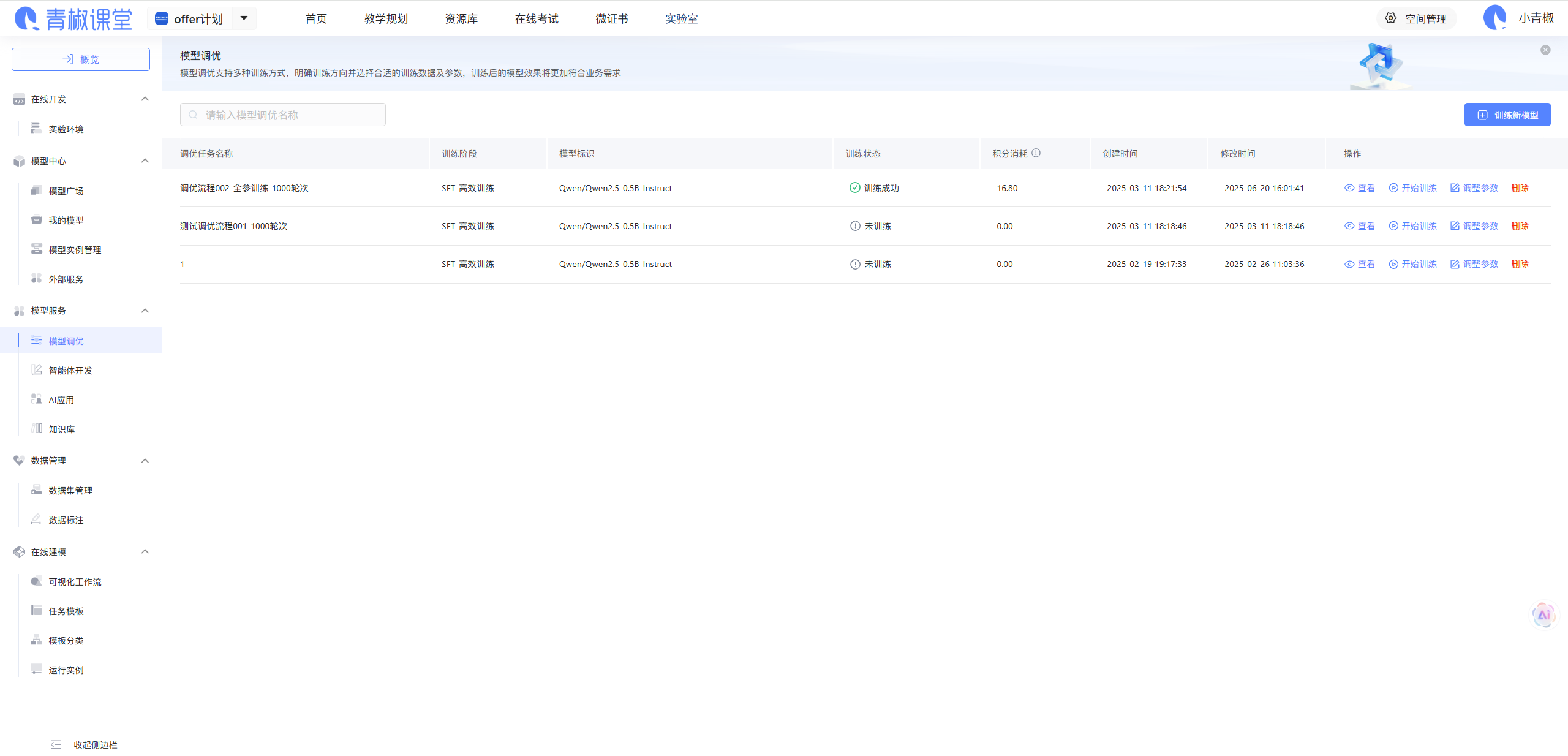1568x756 pixels.
Task: Open 空间管理 settings gear
Action: (x=1391, y=18)
